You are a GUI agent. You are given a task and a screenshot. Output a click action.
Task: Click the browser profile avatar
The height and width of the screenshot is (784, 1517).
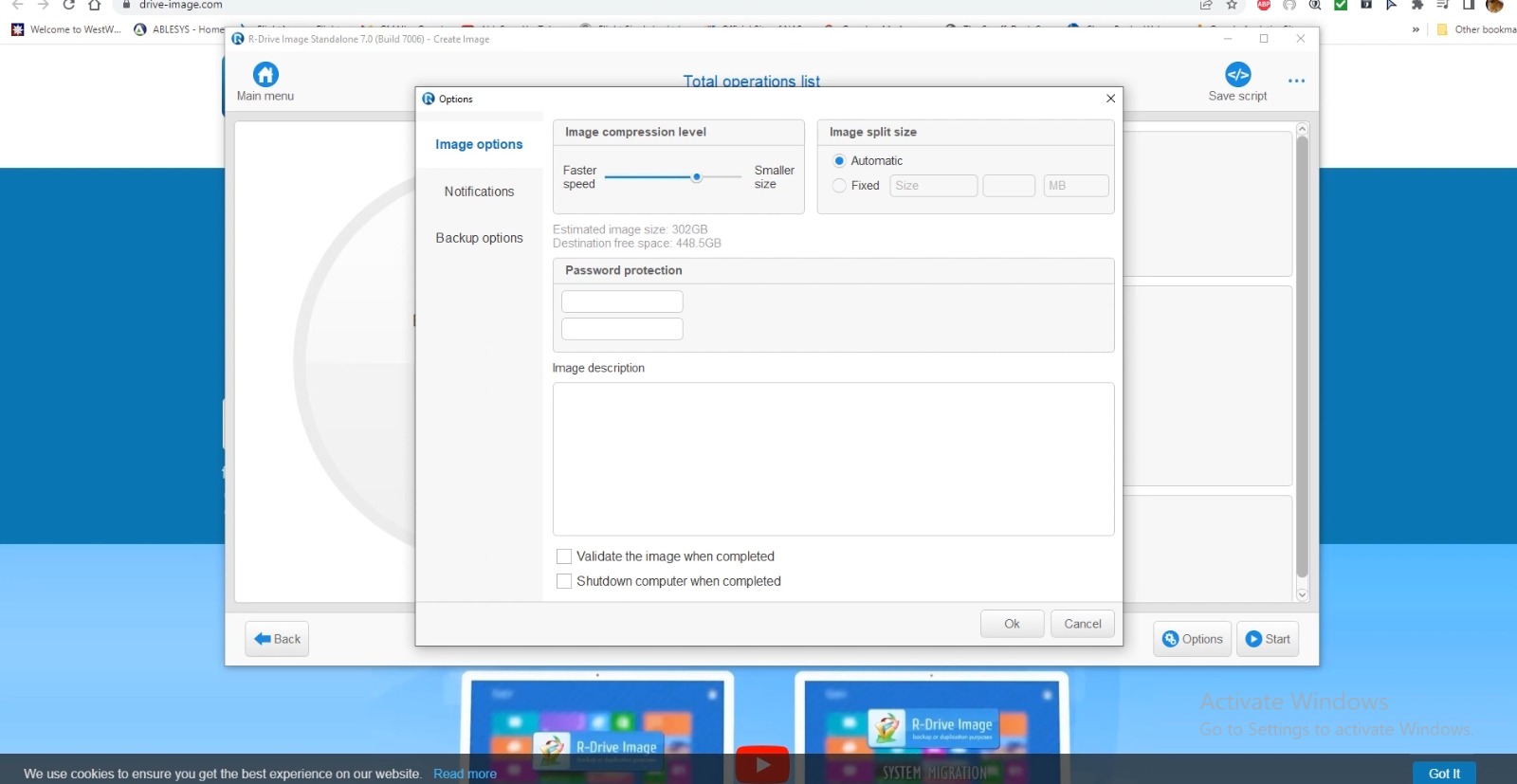1495,5
